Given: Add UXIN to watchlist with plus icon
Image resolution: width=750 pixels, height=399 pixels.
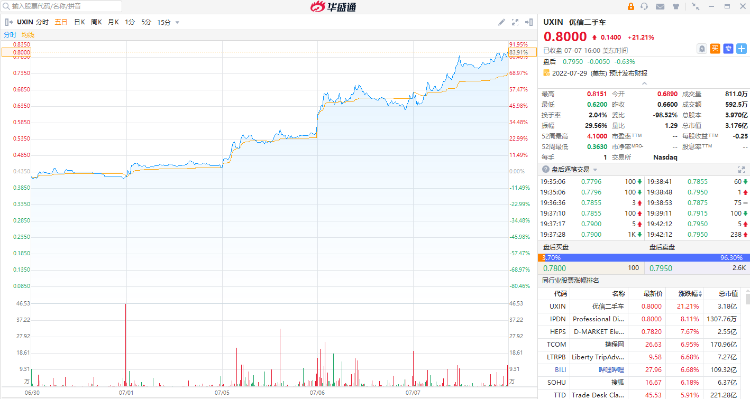Looking at the screenshot, I should pos(741,48).
